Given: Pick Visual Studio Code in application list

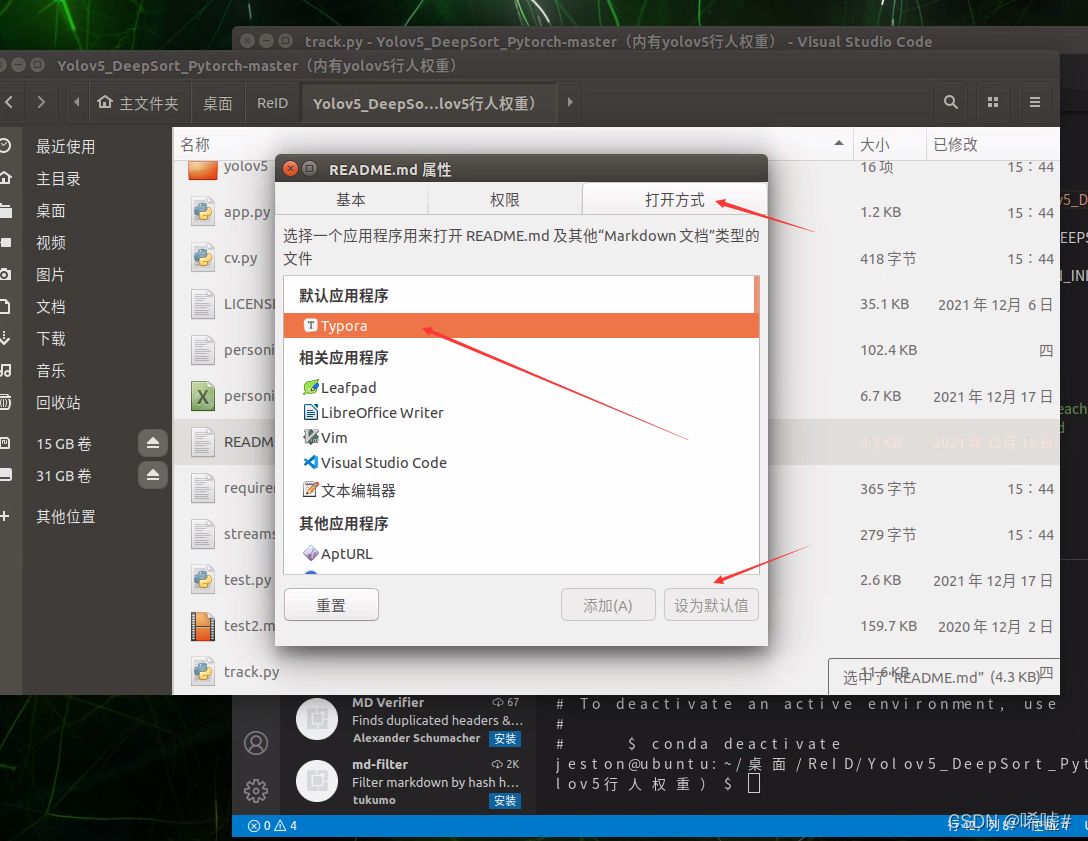Looking at the screenshot, I should coord(520,463).
